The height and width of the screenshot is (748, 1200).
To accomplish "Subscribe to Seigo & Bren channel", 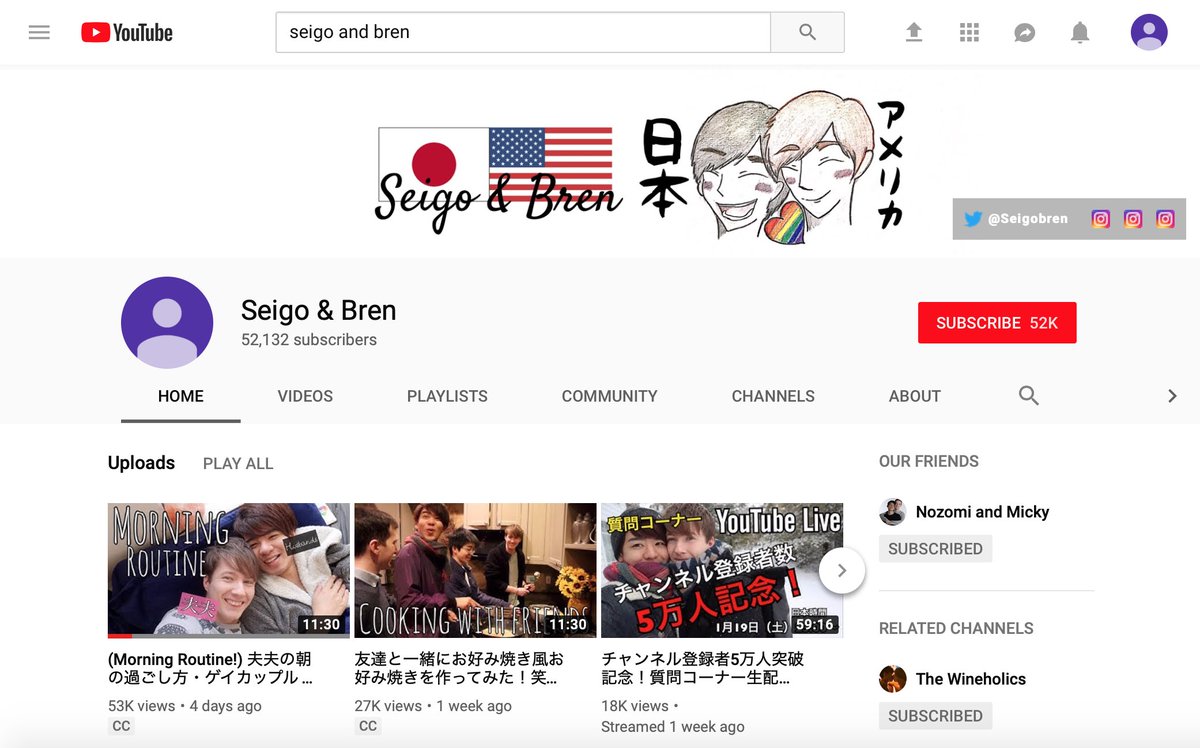I will 997,323.
